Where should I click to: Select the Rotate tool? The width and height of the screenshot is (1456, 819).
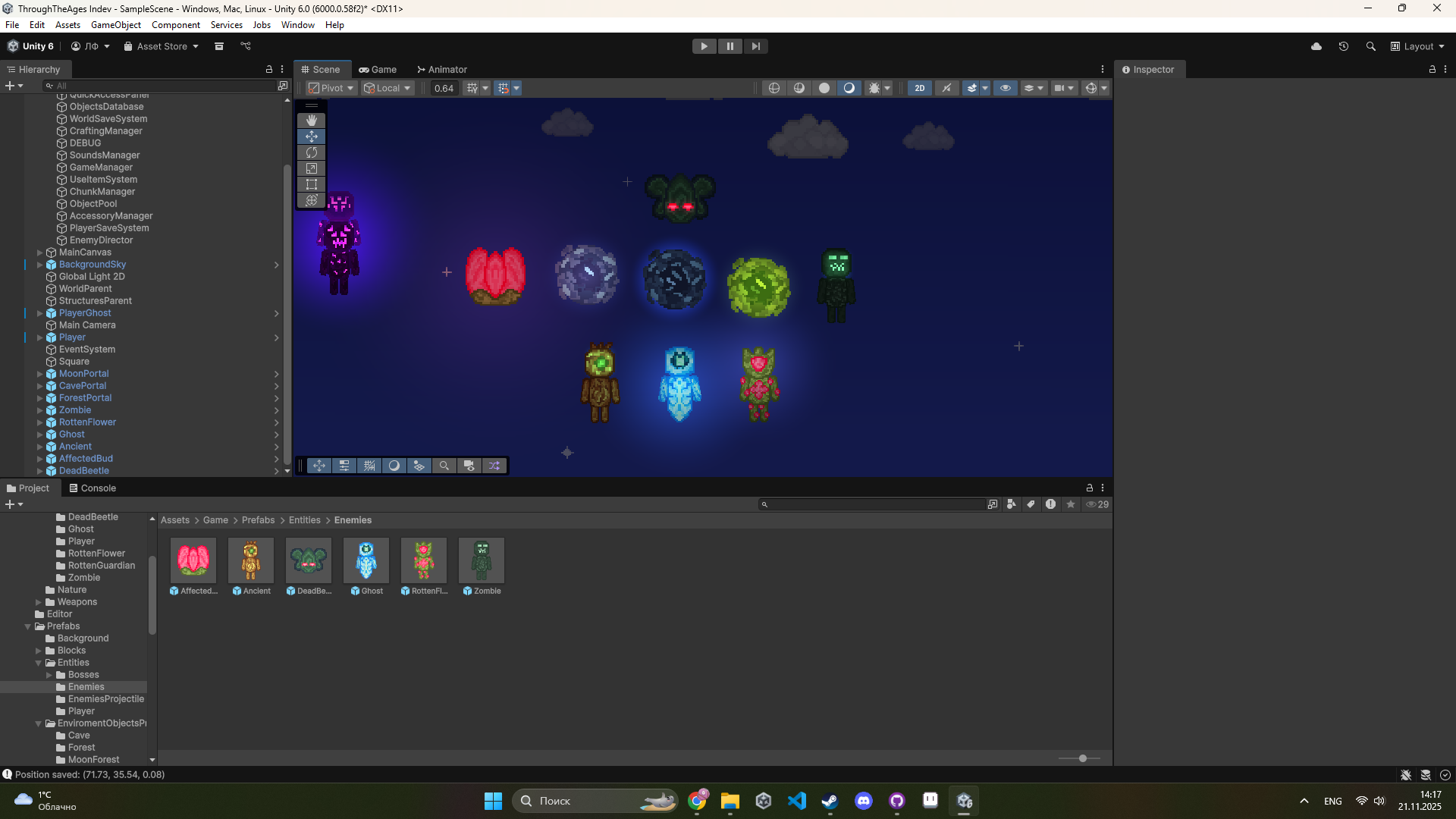tap(311, 152)
